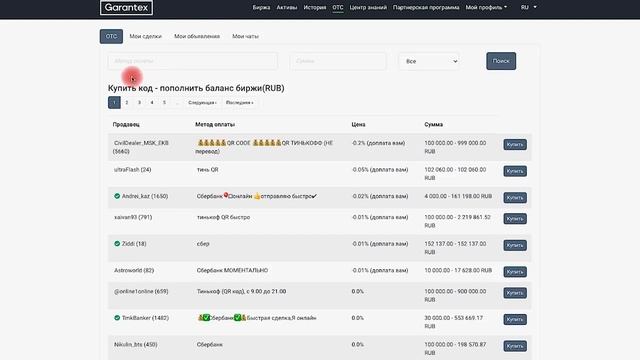640x360 pixels.
Task: Go to pagination page 2
Action: click(127, 102)
